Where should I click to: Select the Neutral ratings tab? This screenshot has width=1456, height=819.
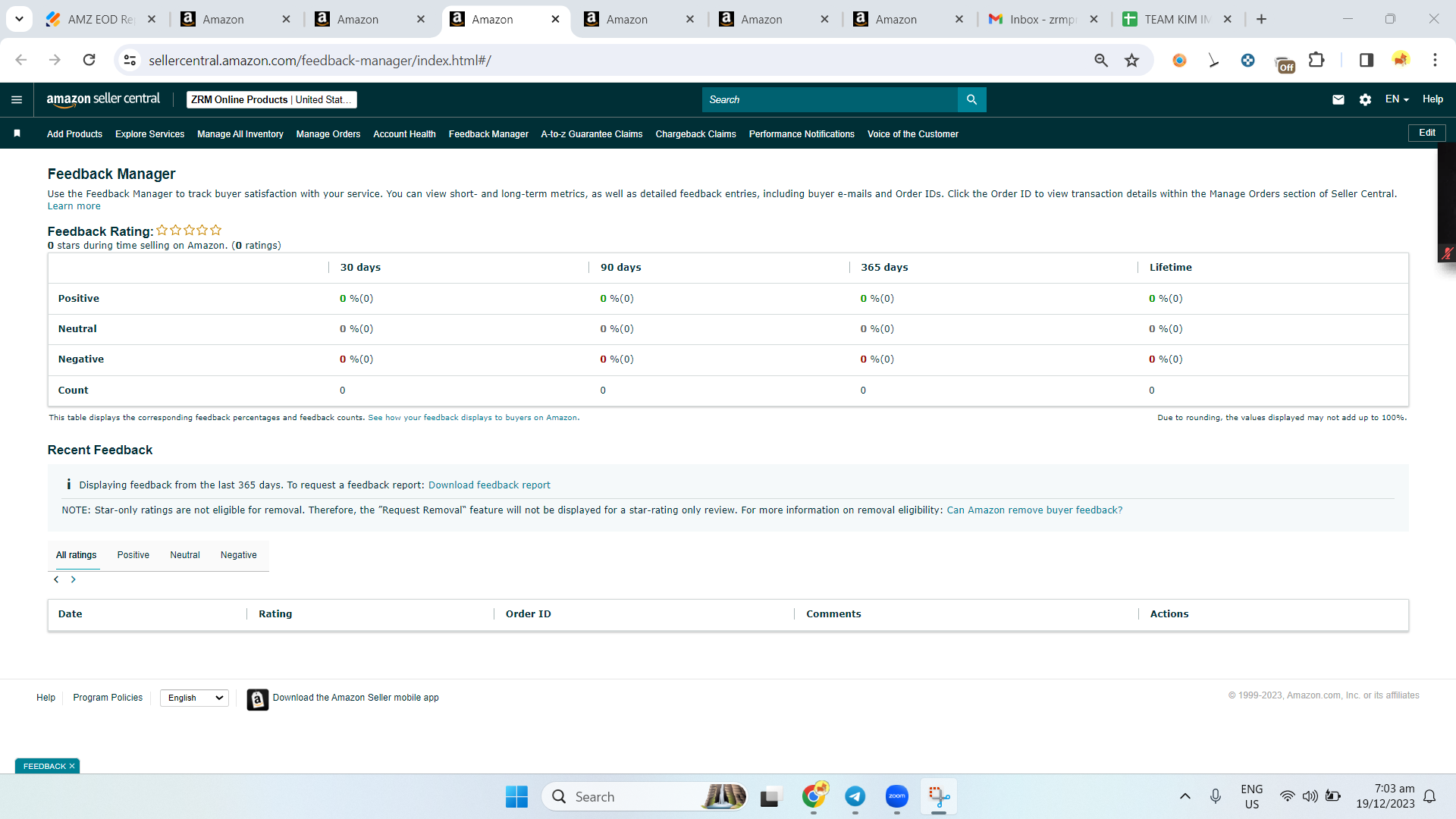[185, 555]
